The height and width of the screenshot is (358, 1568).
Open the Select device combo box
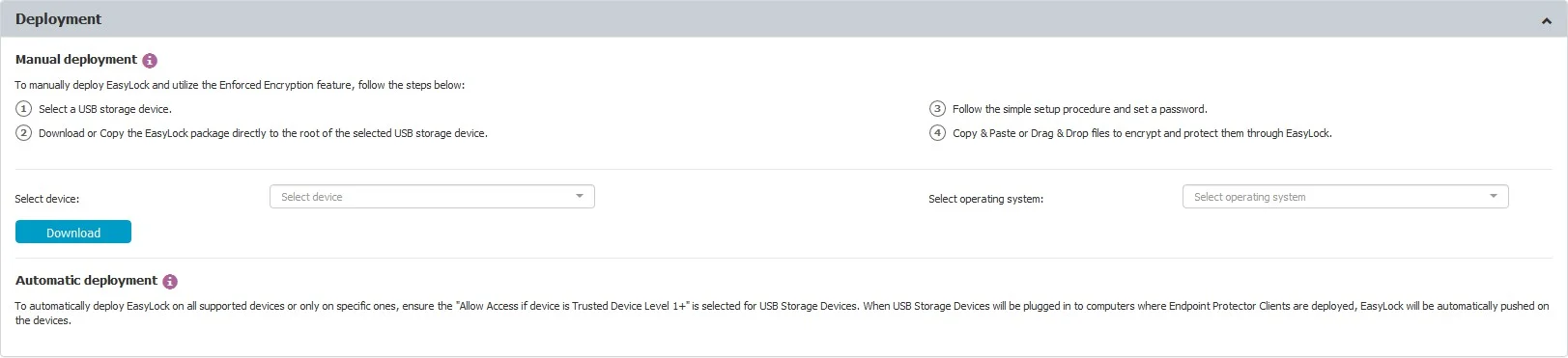432,197
